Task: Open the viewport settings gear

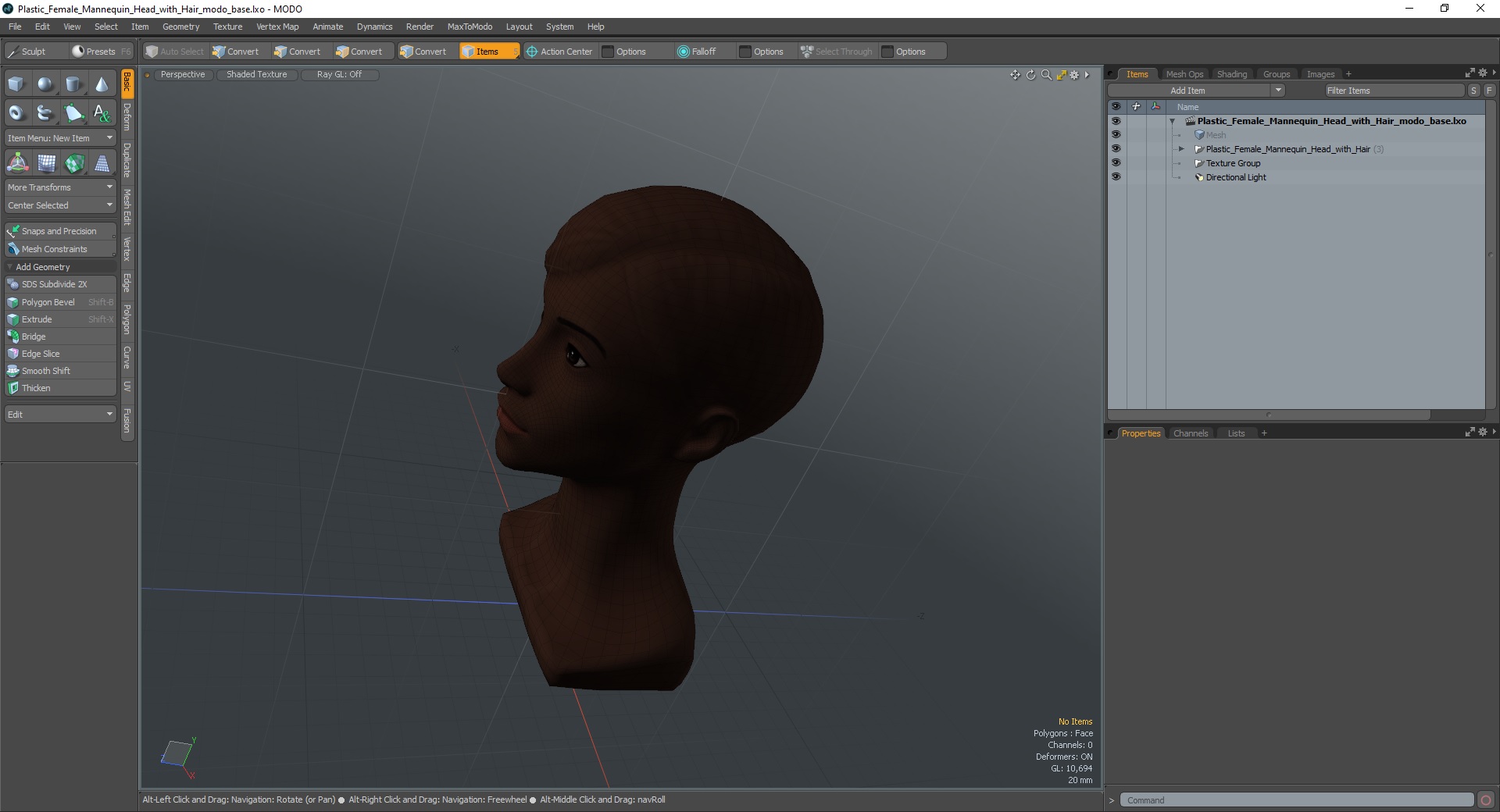Action: click(x=1074, y=75)
